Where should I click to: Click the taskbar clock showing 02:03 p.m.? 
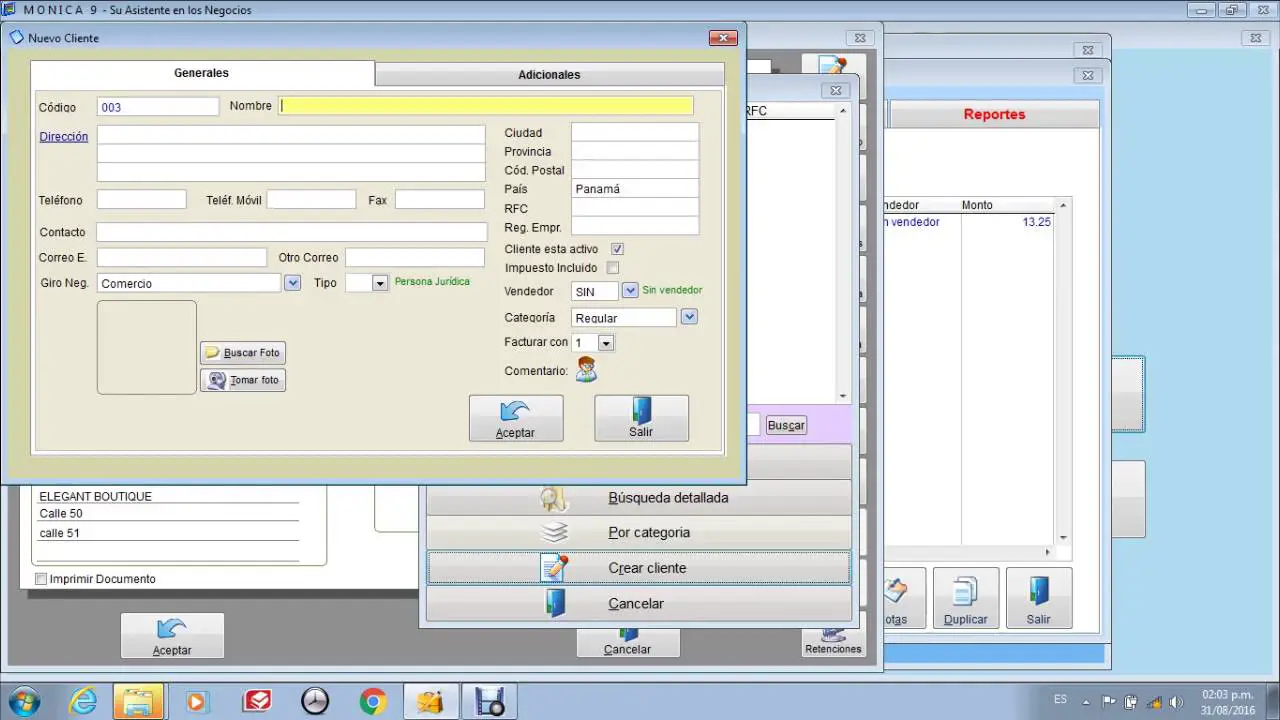(x=1228, y=694)
